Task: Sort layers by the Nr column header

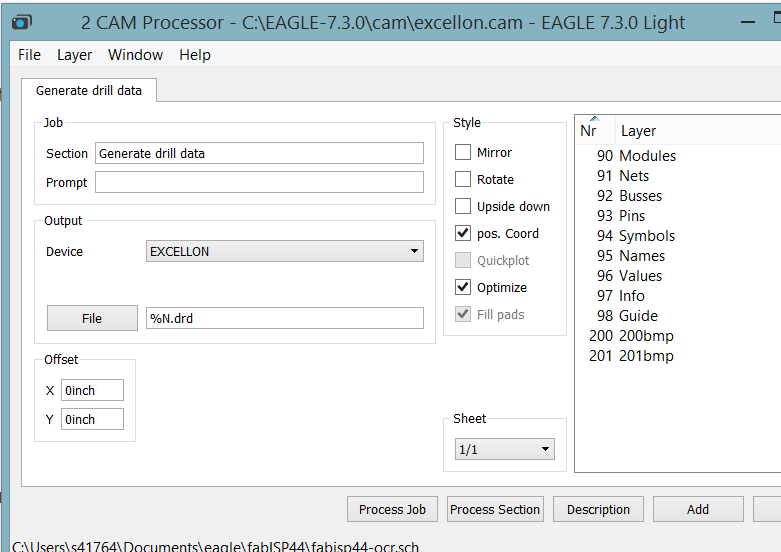Action: (x=595, y=131)
